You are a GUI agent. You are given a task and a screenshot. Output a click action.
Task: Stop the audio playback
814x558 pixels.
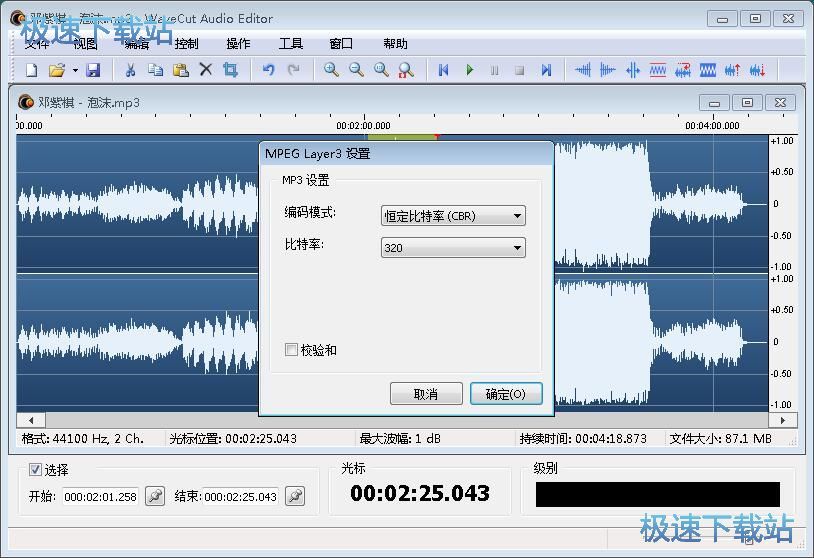pos(520,70)
